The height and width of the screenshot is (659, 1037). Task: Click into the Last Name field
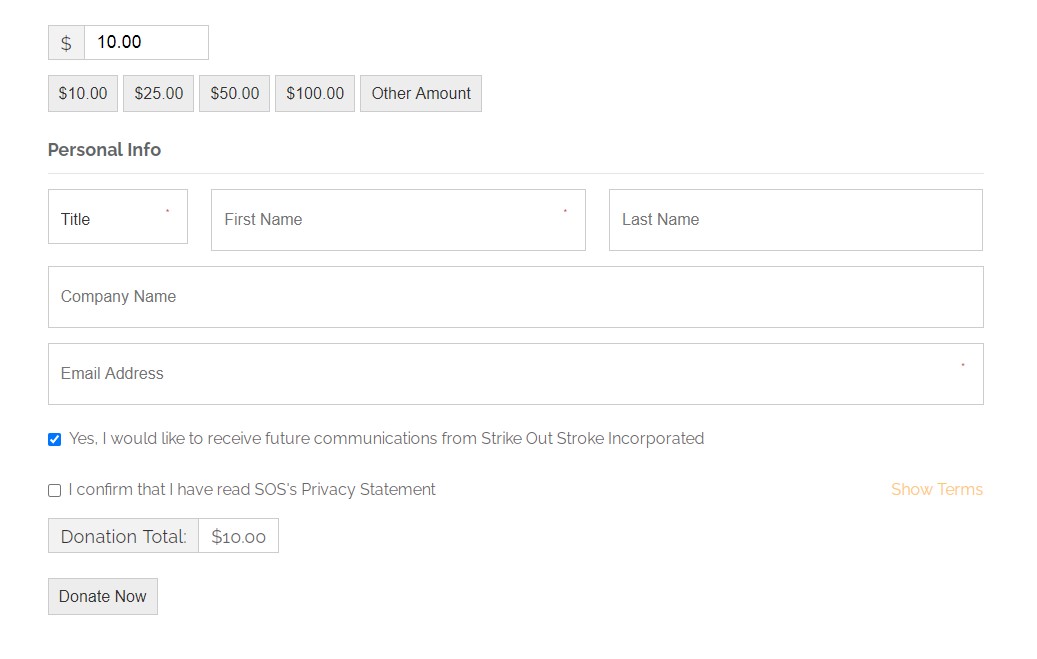[795, 220]
